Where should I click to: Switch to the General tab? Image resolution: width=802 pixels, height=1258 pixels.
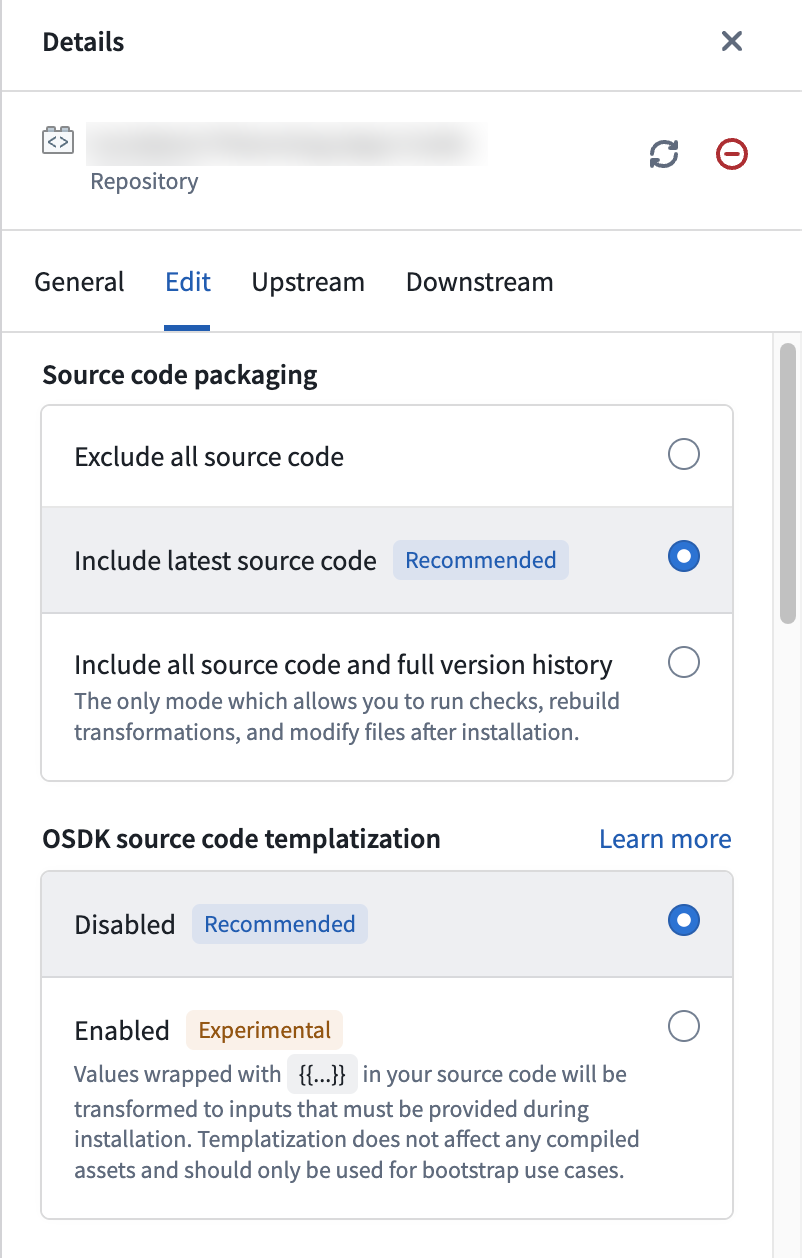pos(79,282)
